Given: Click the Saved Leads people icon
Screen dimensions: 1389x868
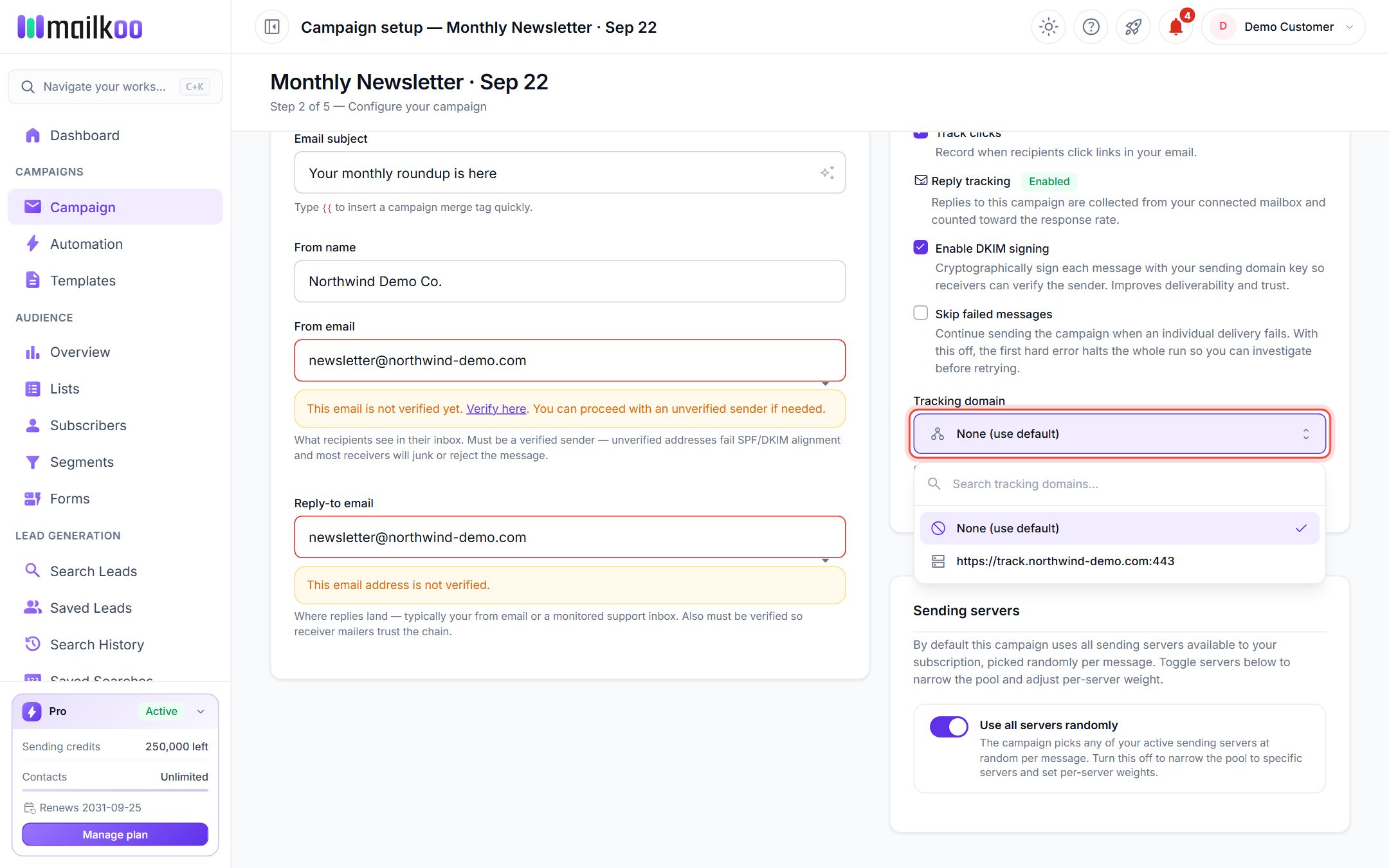Looking at the screenshot, I should point(32,607).
